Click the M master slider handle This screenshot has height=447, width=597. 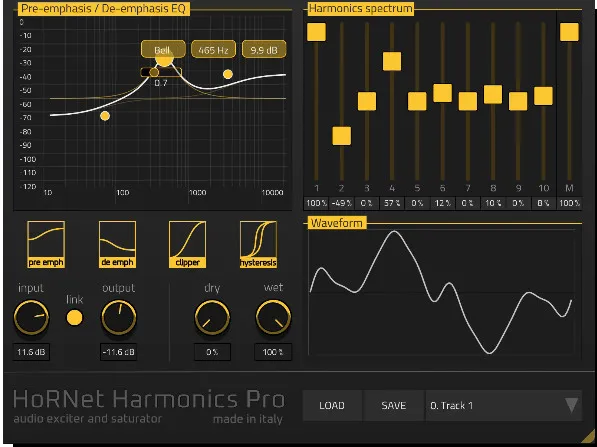[569, 32]
